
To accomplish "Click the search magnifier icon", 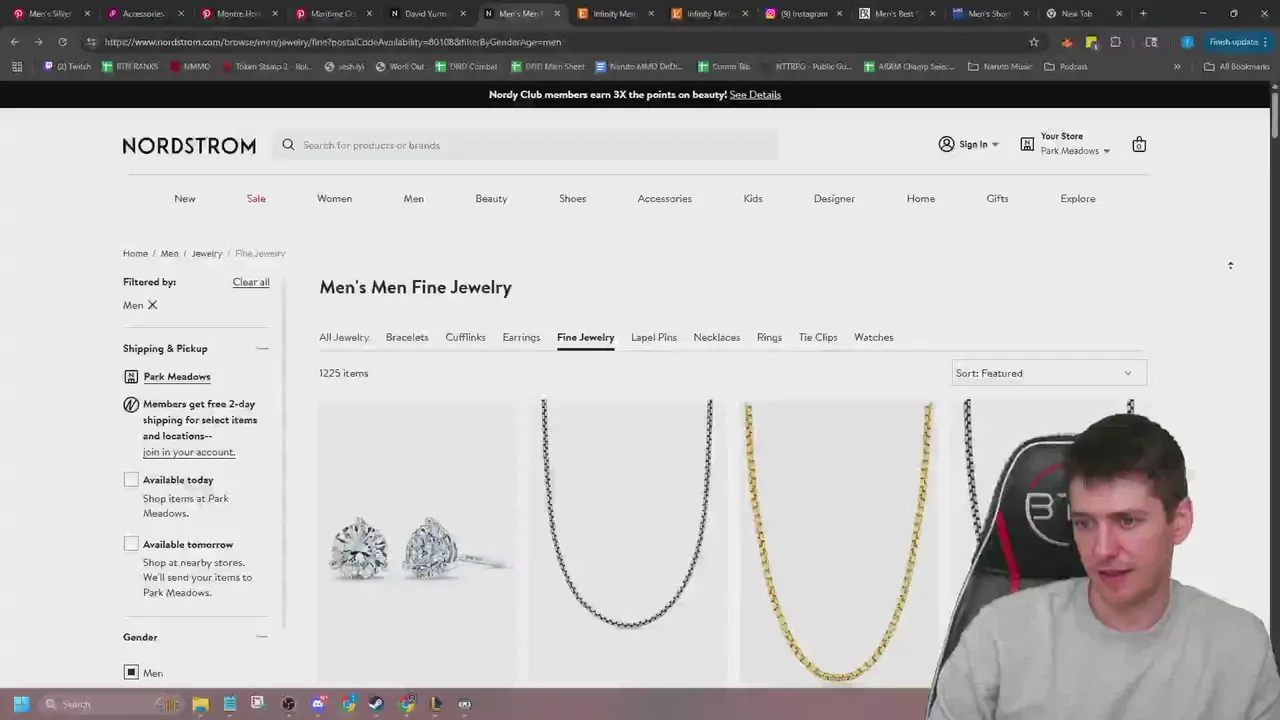I will click(288, 145).
